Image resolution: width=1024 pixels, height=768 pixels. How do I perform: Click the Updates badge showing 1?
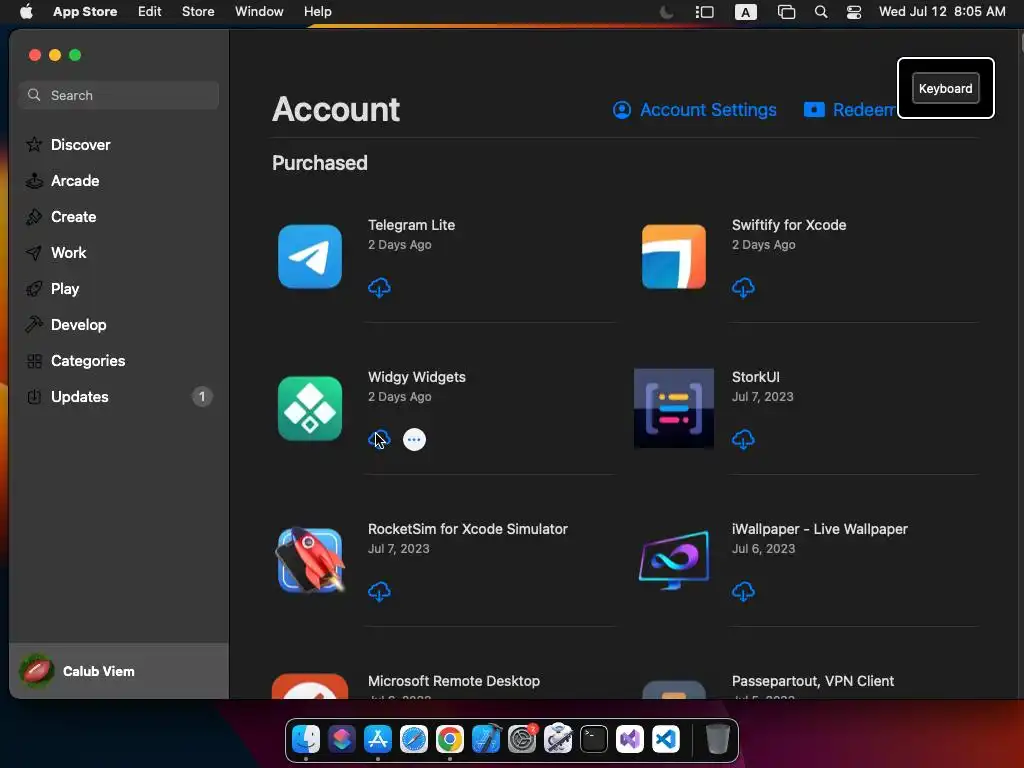click(202, 396)
